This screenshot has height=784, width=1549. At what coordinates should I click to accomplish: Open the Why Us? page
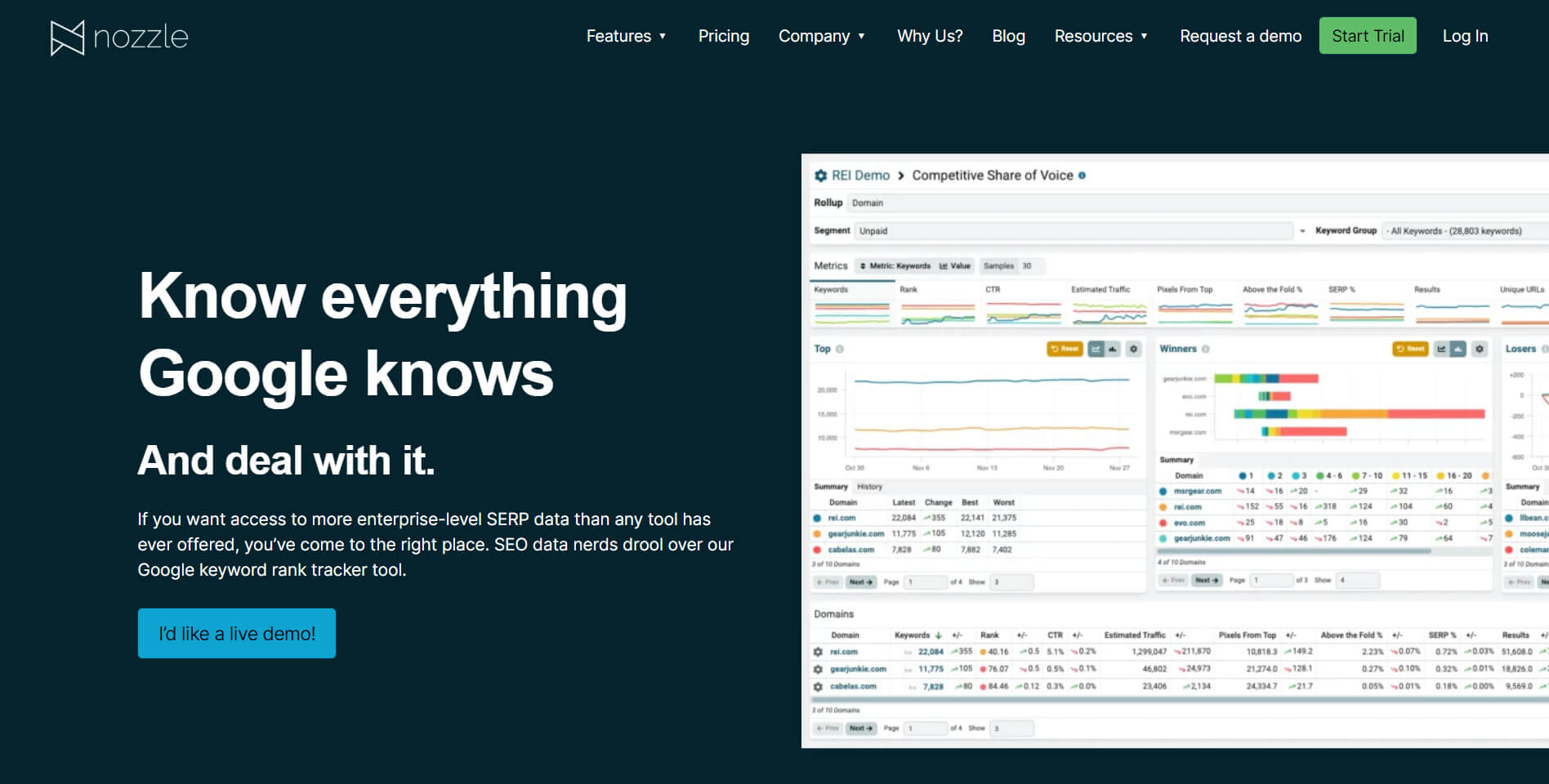point(930,36)
